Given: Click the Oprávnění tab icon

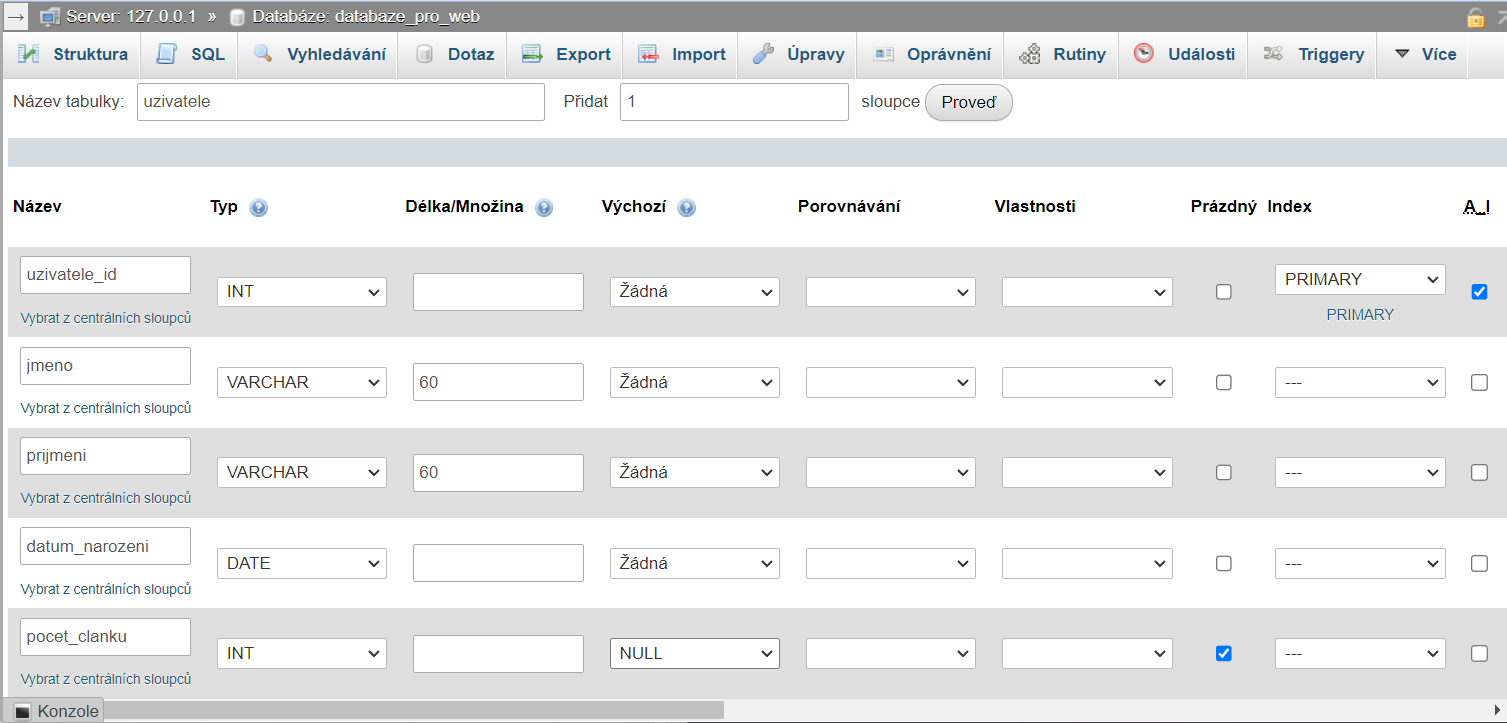Looking at the screenshot, I should [x=883, y=54].
